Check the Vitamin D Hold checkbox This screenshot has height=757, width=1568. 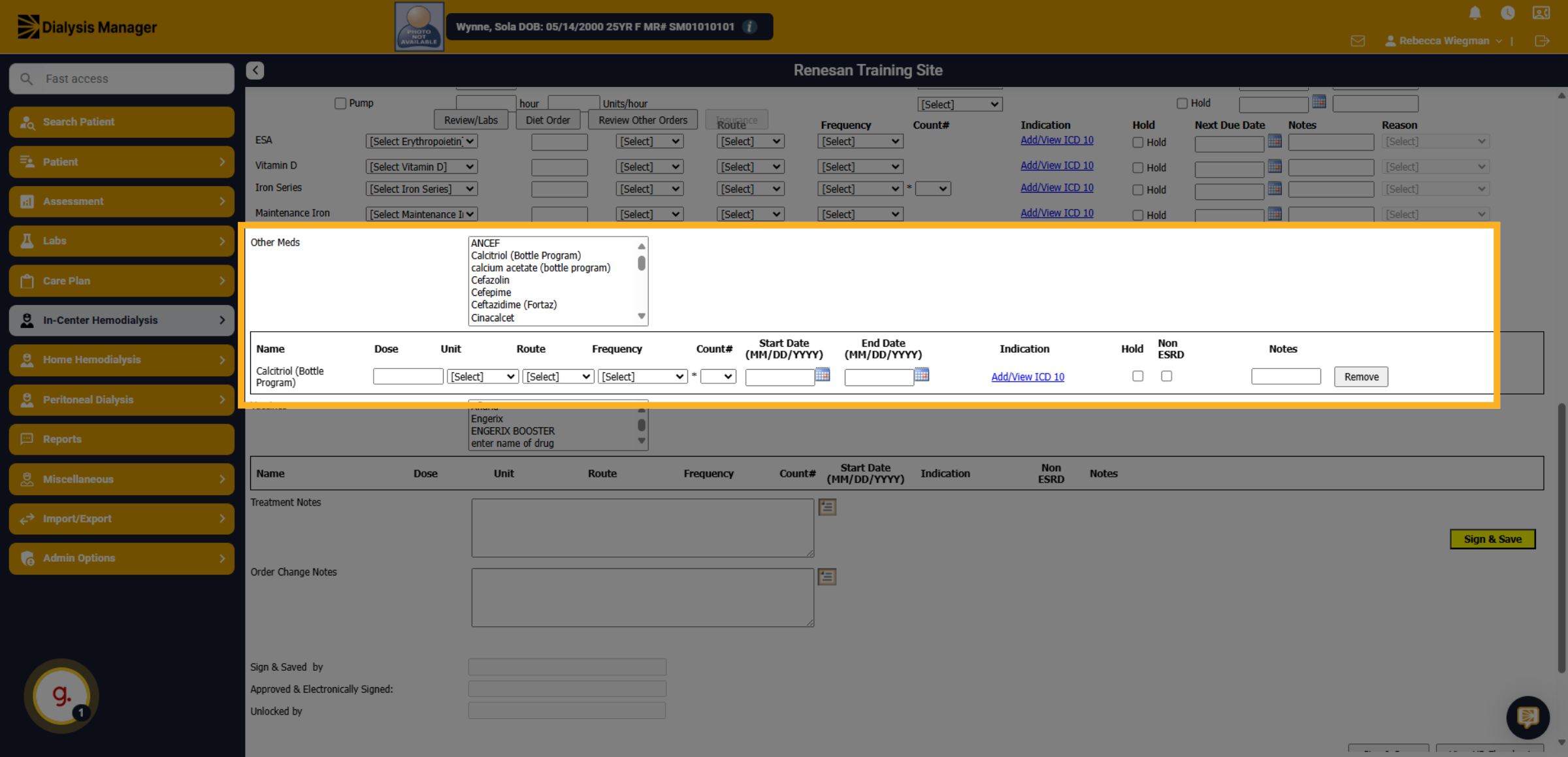click(1138, 168)
